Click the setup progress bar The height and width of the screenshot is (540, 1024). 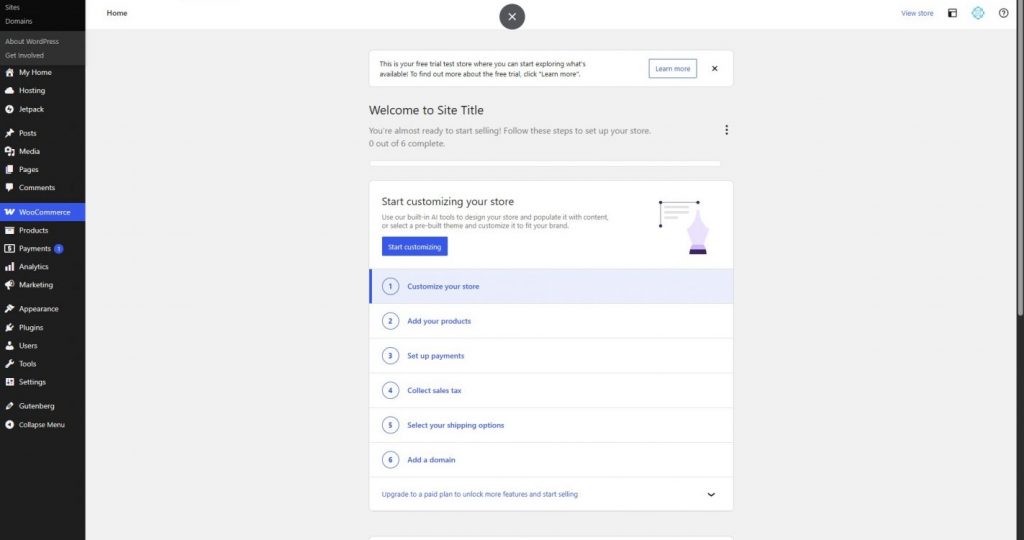click(545, 163)
